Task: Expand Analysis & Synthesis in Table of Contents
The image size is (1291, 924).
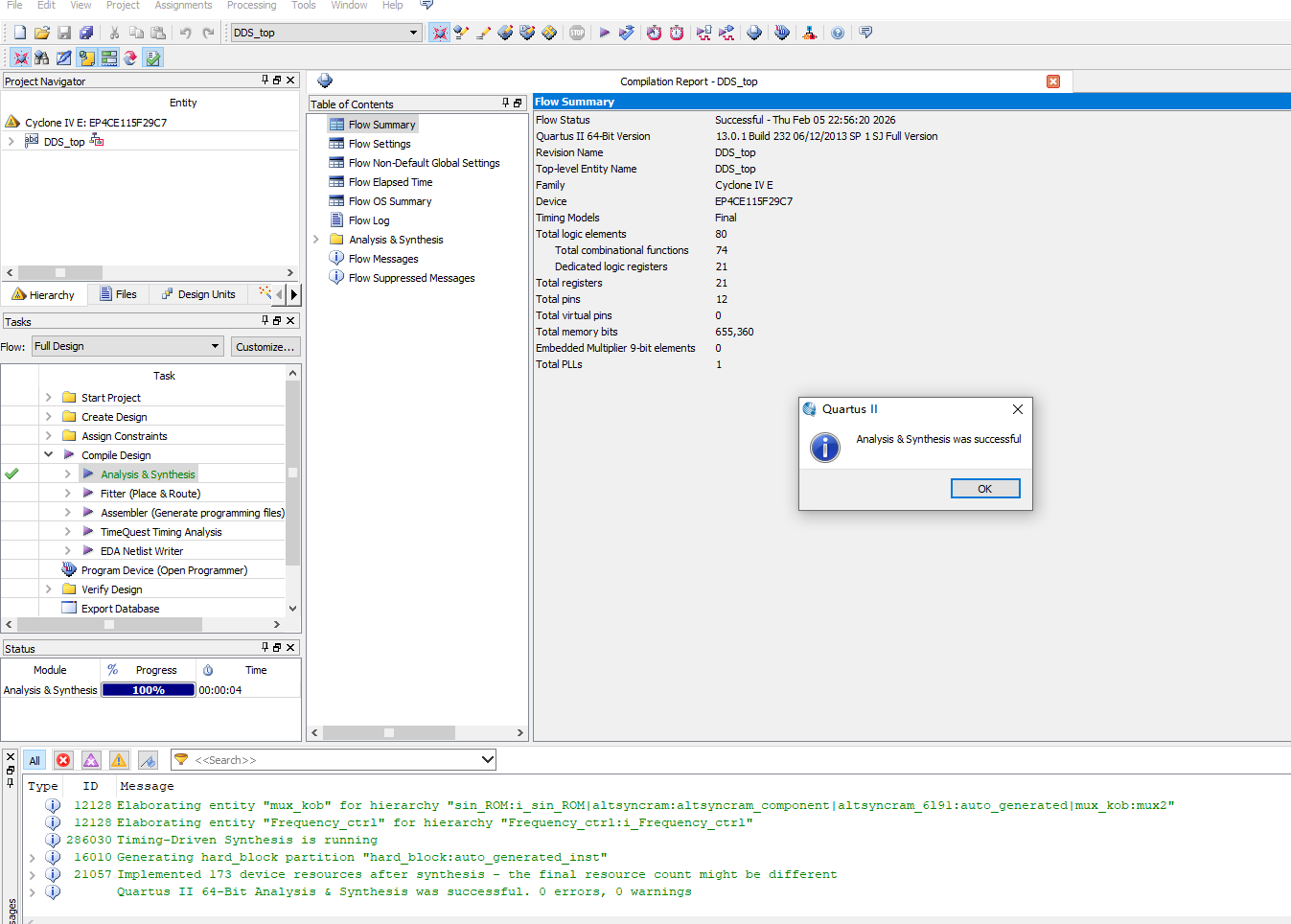Action: 316,240
